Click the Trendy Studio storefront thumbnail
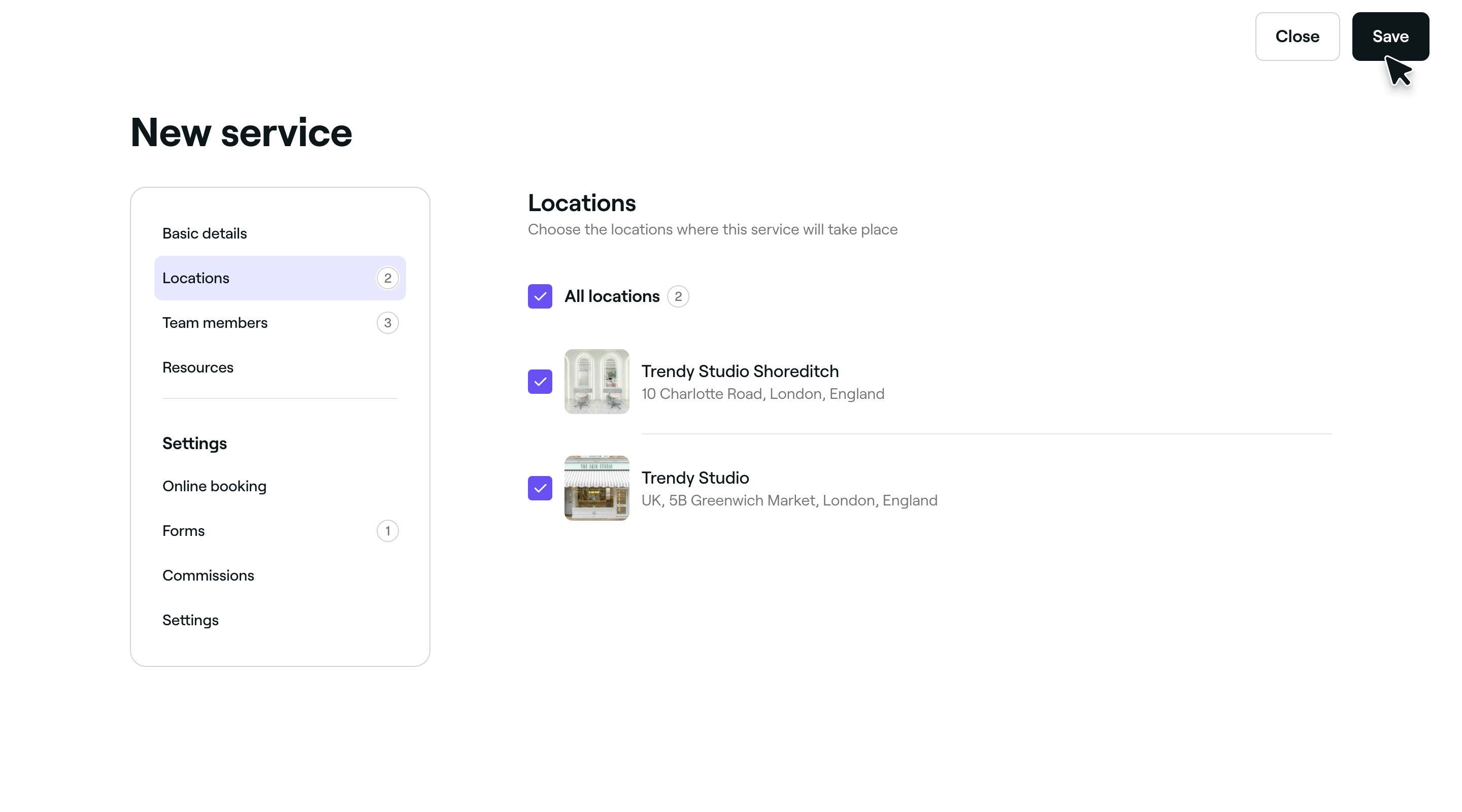 (596, 488)
